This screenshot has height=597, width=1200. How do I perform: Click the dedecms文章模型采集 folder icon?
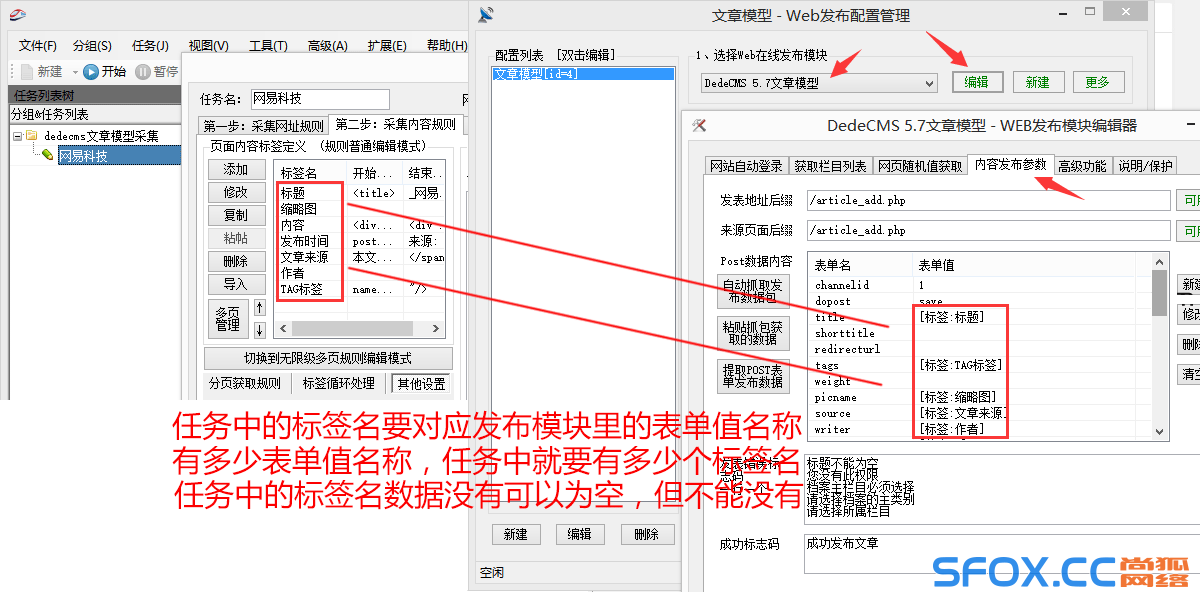coord(32,136)
